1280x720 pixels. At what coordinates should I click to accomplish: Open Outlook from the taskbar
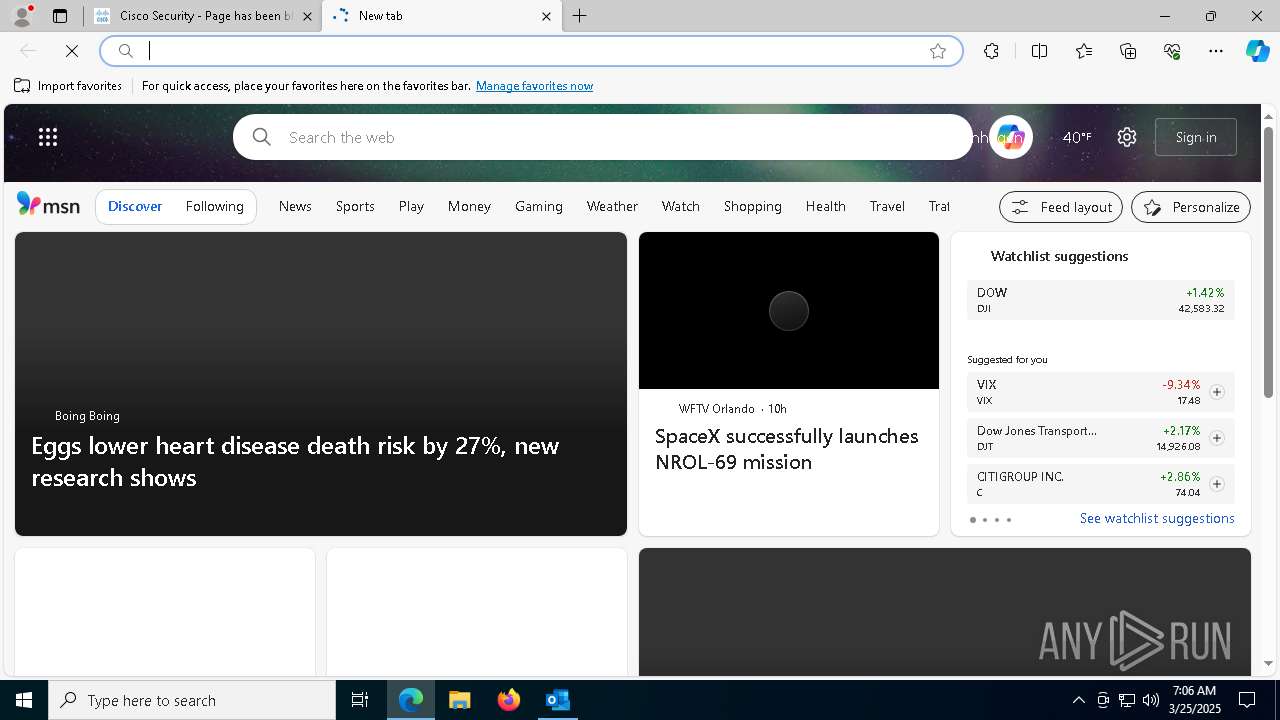click(x=558, y=700)
